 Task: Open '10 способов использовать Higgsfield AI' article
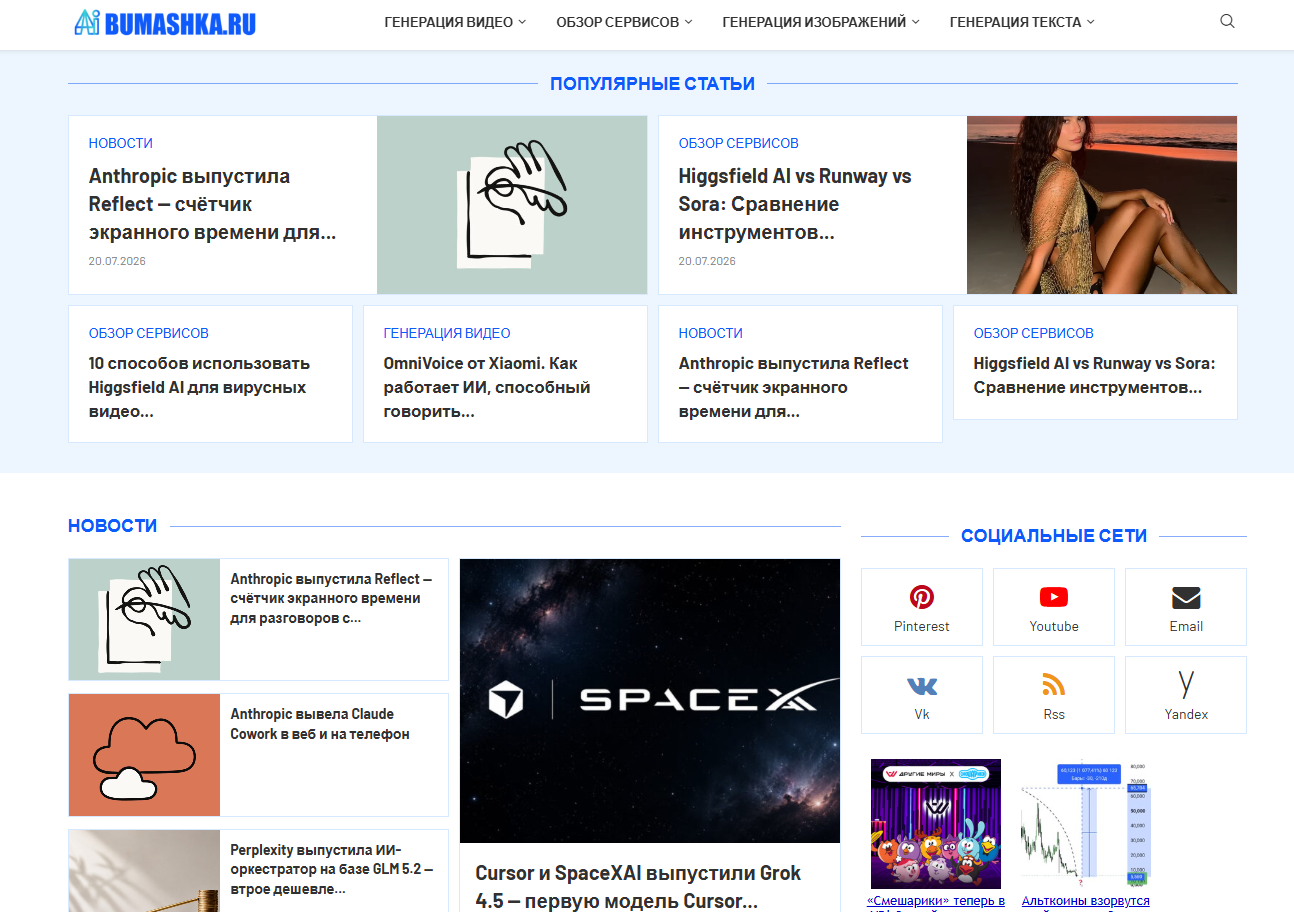(x=199, y=387)
